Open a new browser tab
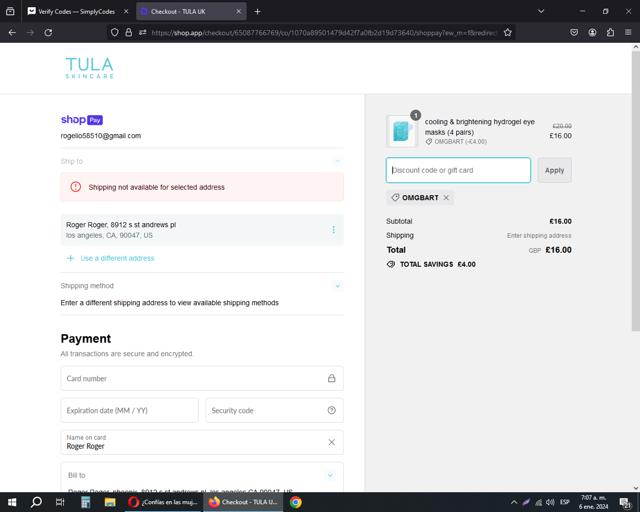The width and height of the screenshot is (640, 512). click(257, 11)
